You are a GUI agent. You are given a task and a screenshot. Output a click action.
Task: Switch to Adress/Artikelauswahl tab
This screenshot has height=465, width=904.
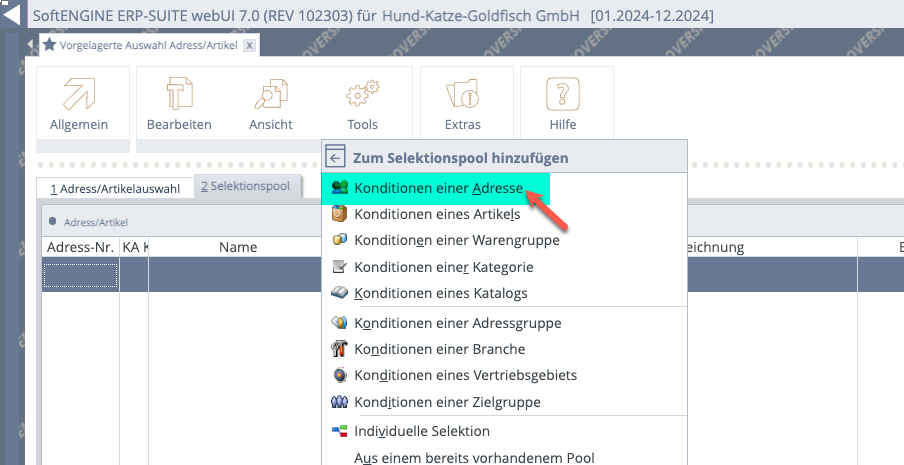tap(115, 188)
